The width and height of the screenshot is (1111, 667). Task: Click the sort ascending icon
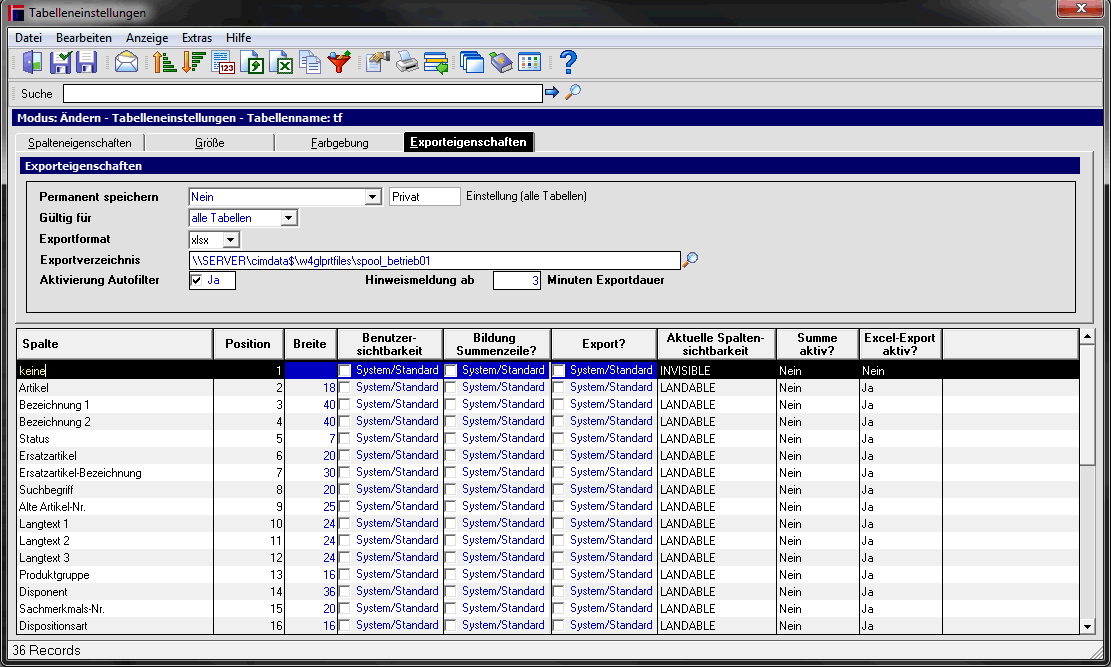pos(164,62)
